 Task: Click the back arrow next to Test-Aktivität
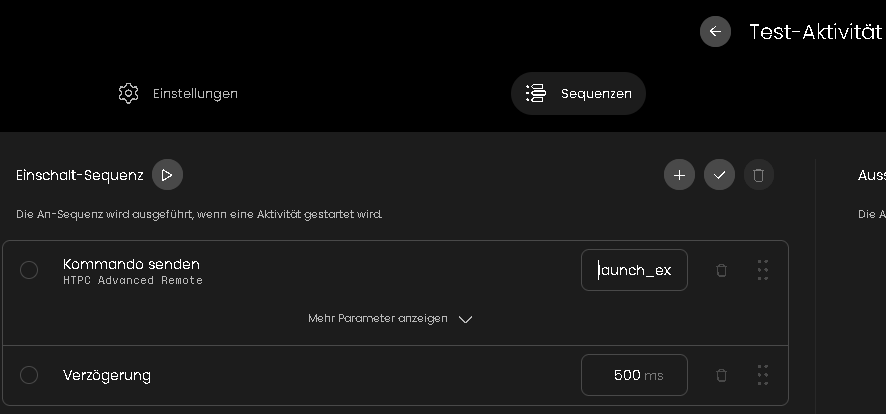(x=715, y=32)
